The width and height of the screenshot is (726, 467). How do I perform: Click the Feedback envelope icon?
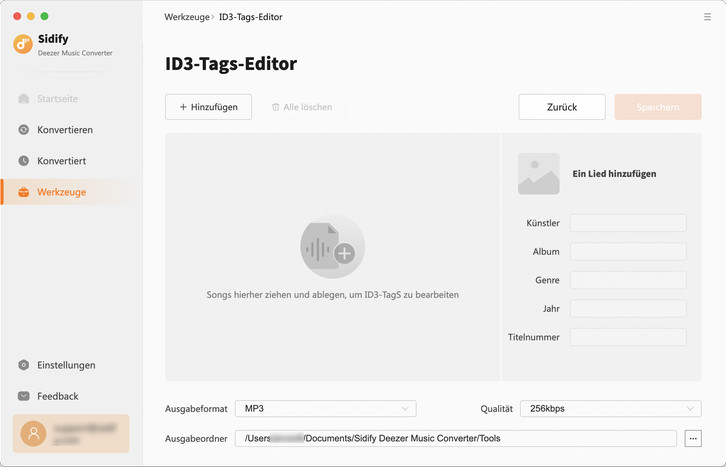[x=24, y=396]
